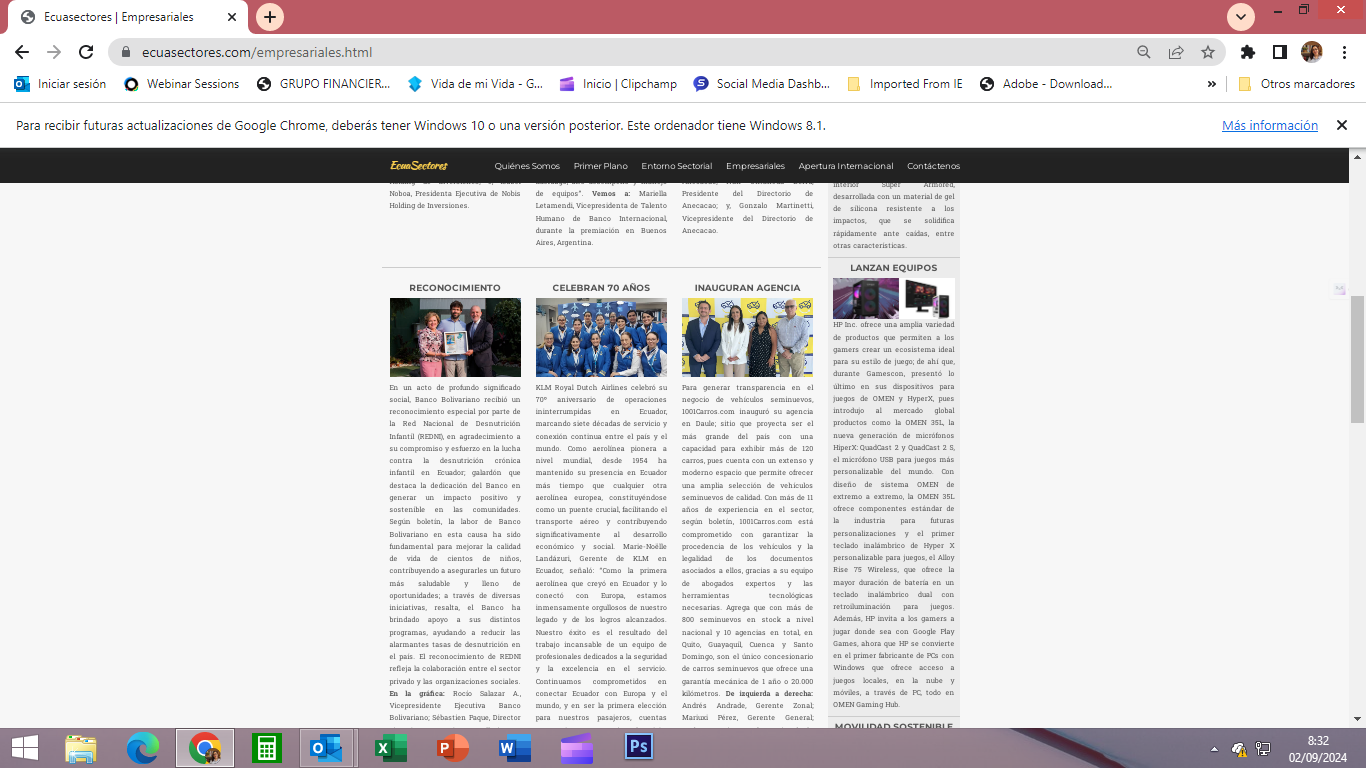Open the Imported From IE bookmark folder
Viewport: 1366px width, 768px height.
coord(905,84)
